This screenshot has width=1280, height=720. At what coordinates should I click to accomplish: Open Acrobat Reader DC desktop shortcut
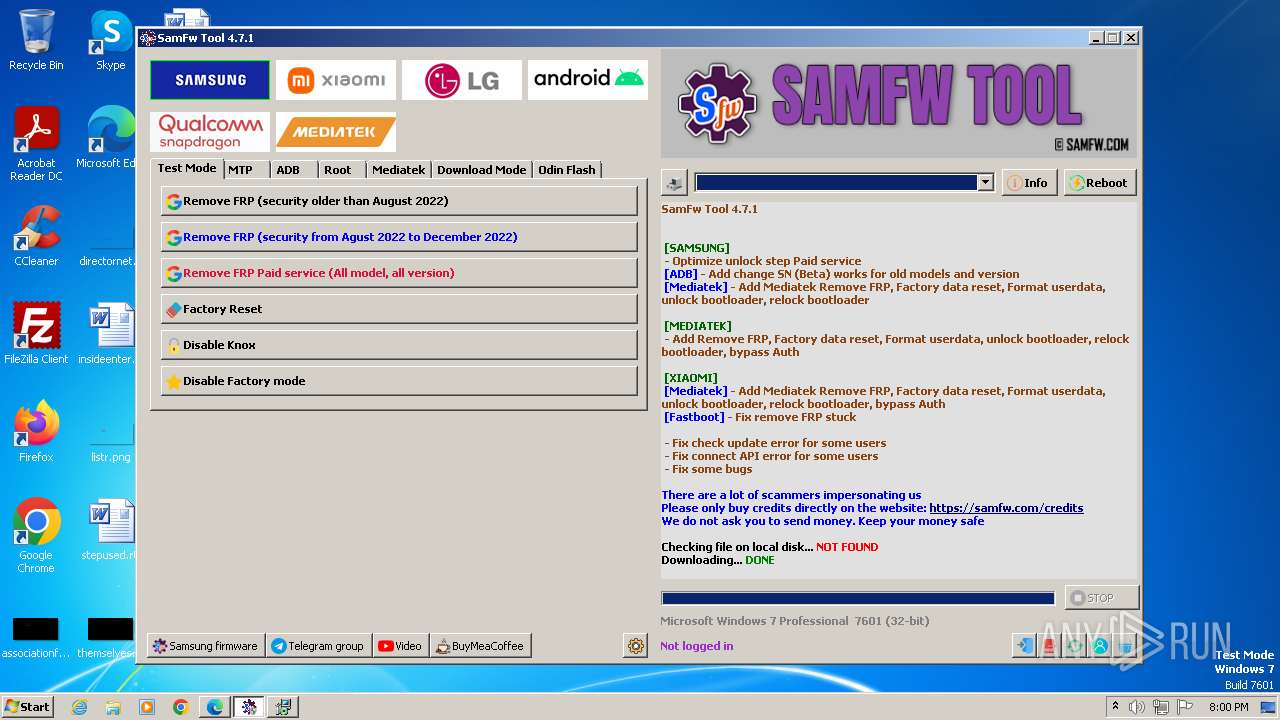coord(36,144)
